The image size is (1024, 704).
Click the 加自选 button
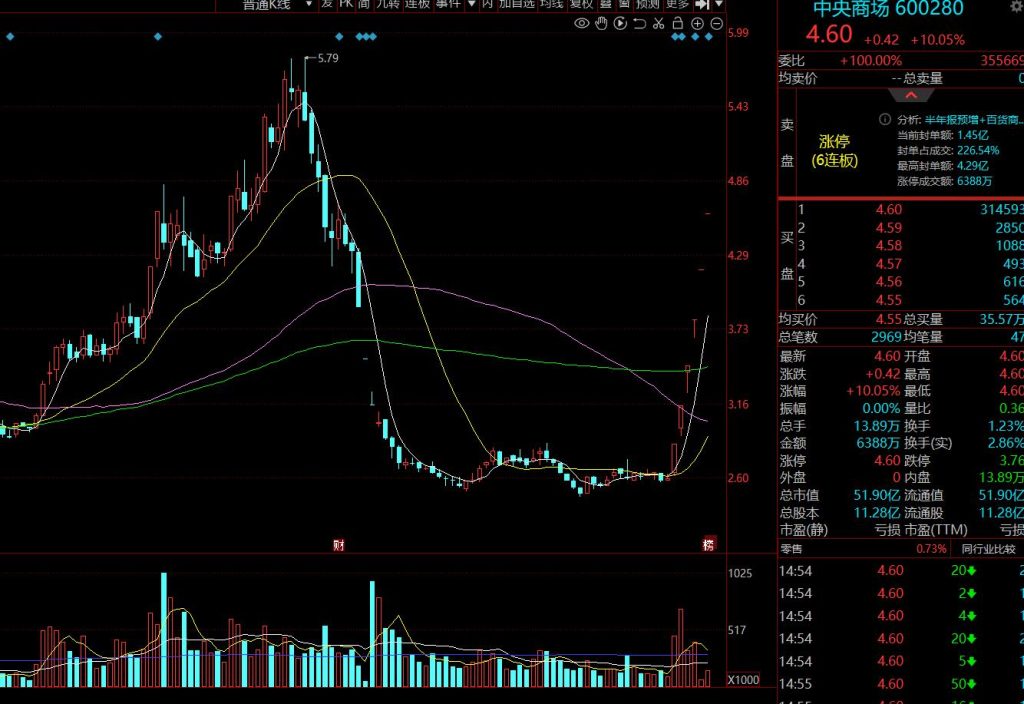[516, 4]
